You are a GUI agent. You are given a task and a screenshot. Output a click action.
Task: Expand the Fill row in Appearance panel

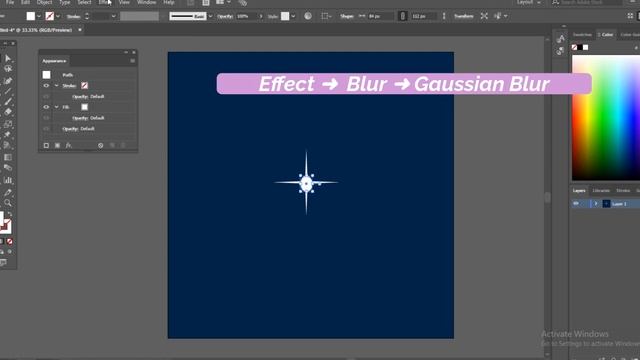[57, 107]
